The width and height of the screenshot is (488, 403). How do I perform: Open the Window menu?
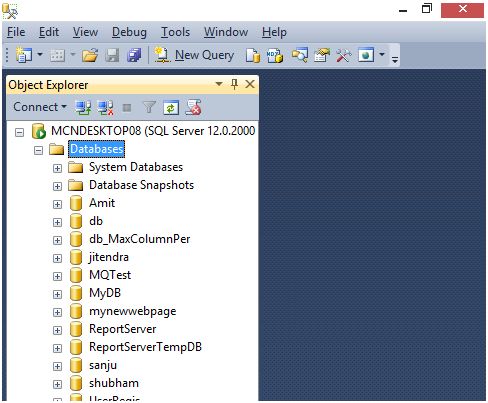click(226, 32)
